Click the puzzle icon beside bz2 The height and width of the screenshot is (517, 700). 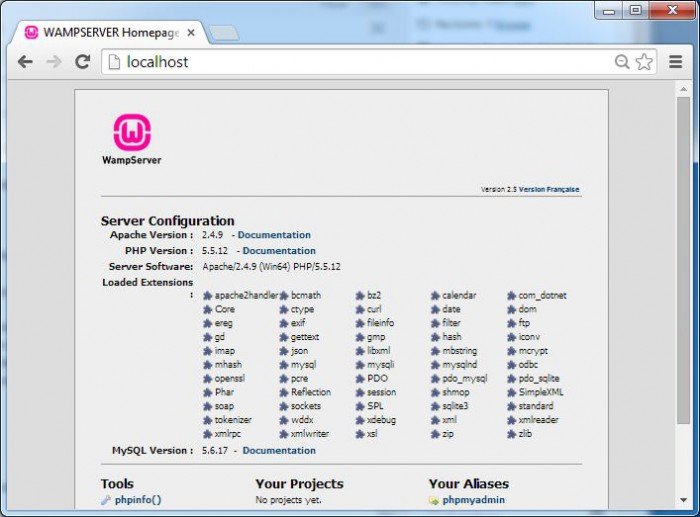[x=360, y=296]
